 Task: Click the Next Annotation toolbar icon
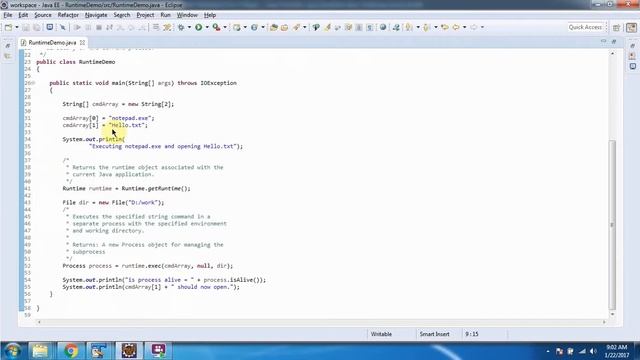pos(409,27)
